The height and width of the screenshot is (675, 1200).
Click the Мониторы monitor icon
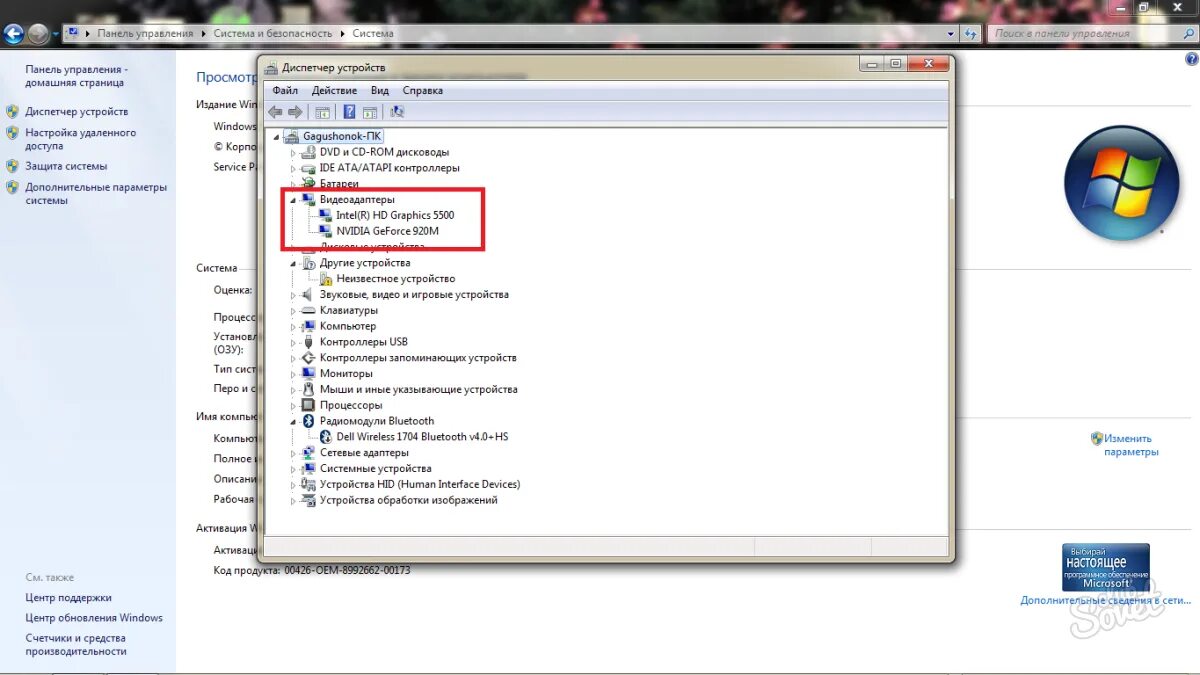point(308,374)
